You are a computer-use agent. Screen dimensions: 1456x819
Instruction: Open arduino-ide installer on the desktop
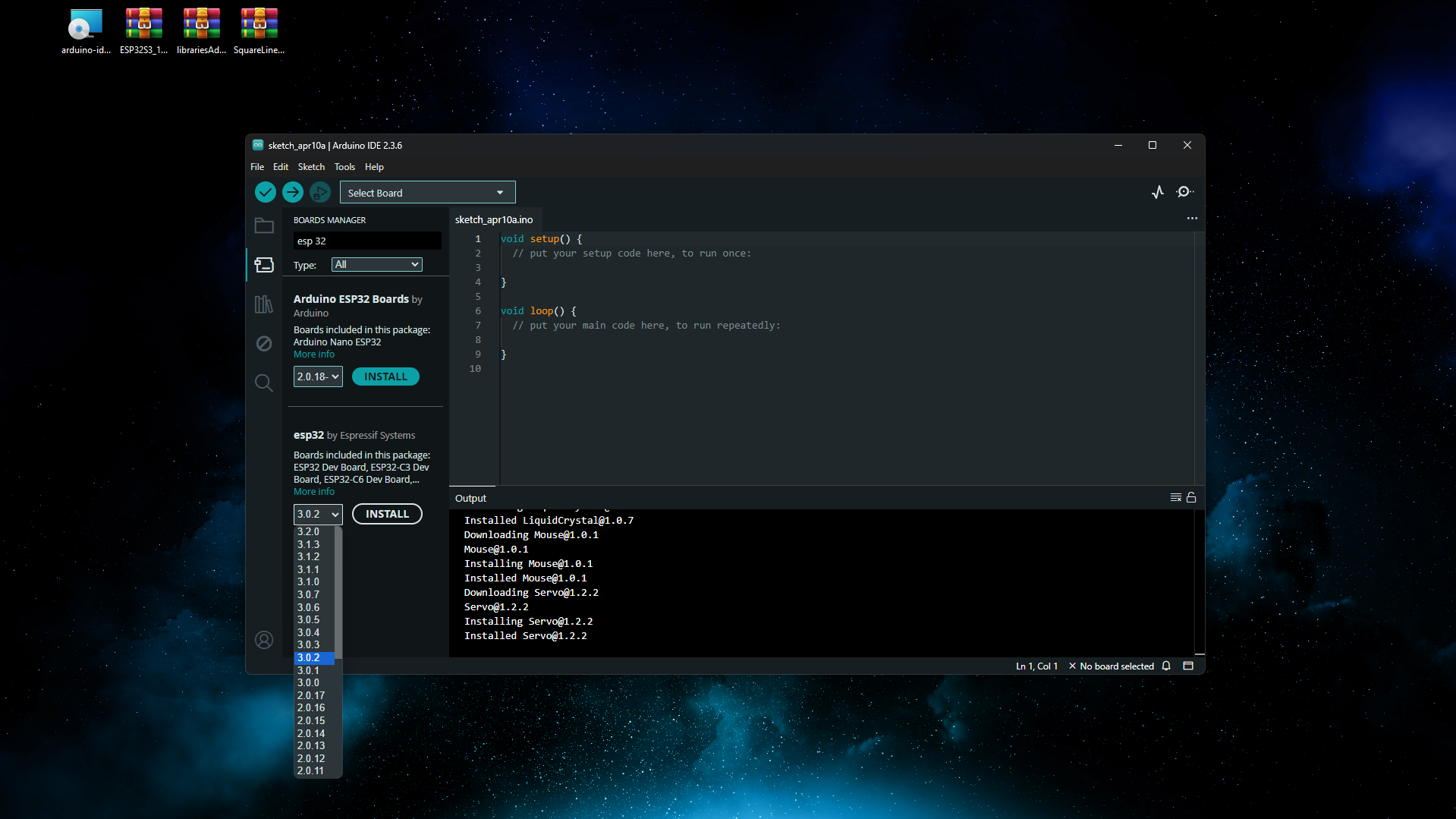click(86, 32)
